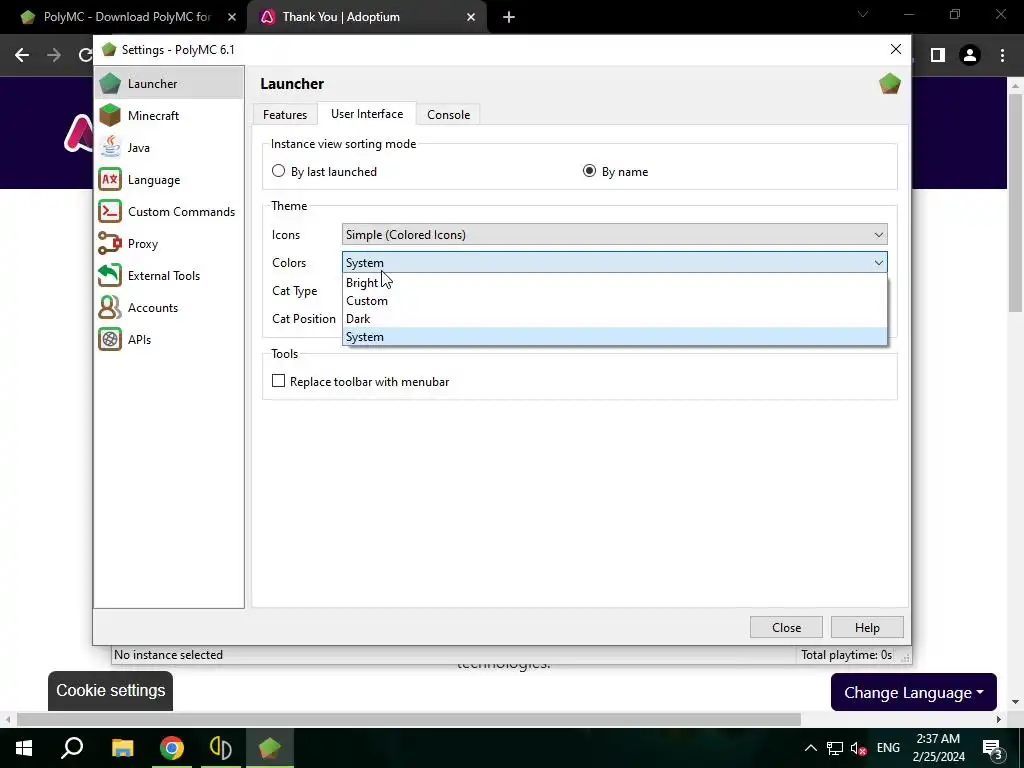Open Java settings page
Viewport: 1024px width, 768px height.
(169, 148)
